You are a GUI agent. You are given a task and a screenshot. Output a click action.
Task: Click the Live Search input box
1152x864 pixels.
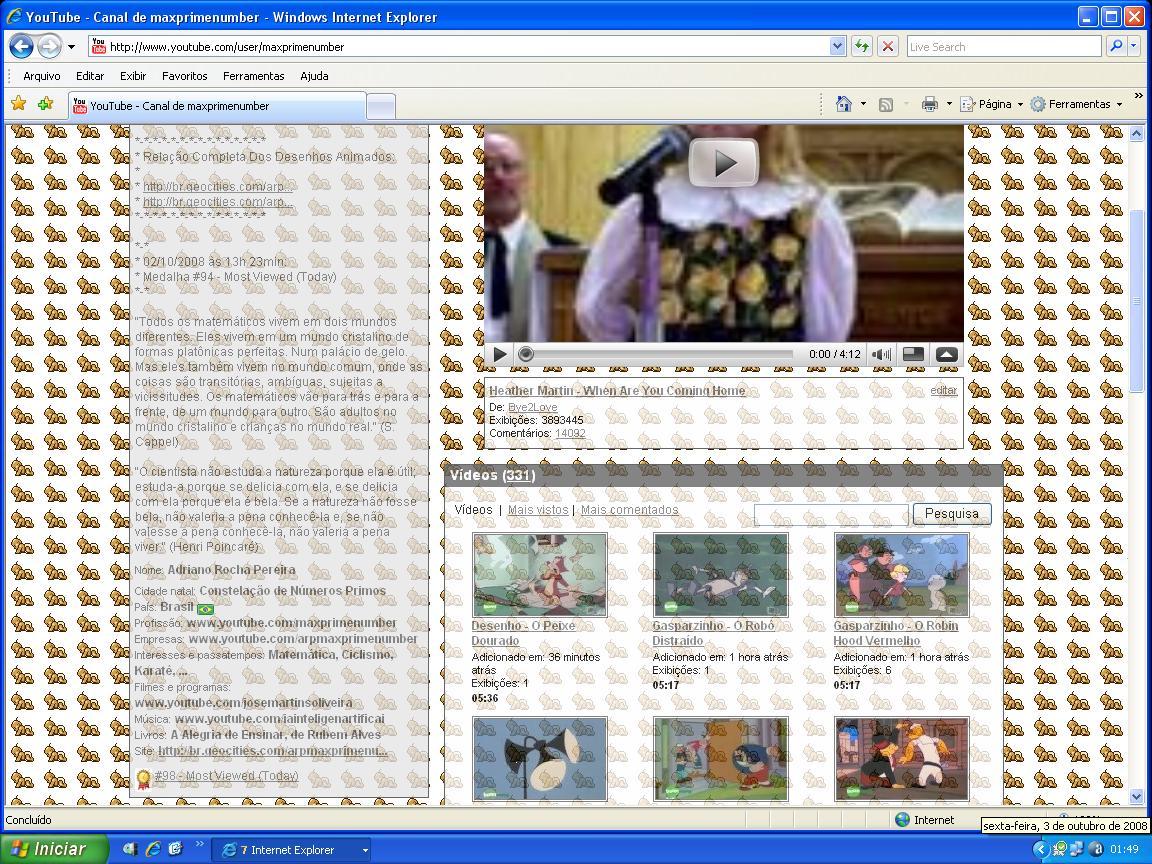[1004, 46]
